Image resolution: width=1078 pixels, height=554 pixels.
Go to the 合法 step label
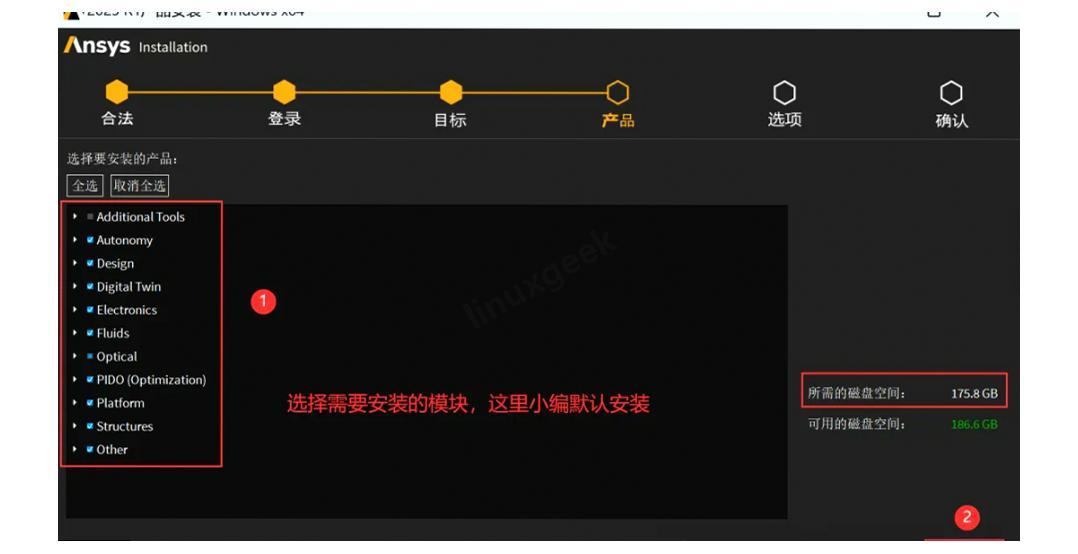pos(118,119)
